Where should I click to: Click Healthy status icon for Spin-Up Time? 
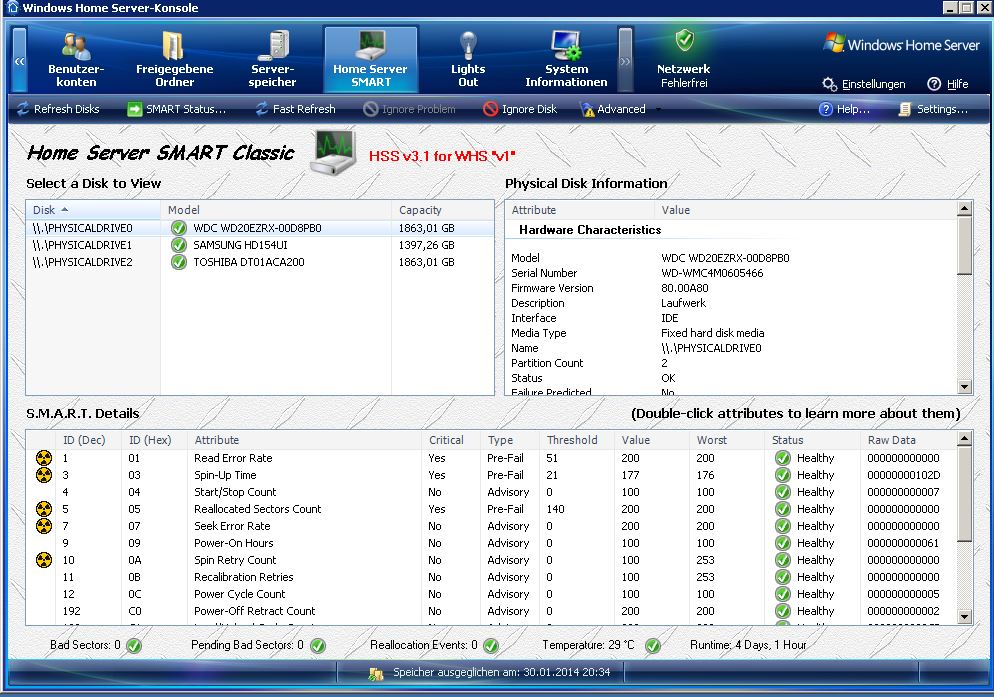point(783,475)
